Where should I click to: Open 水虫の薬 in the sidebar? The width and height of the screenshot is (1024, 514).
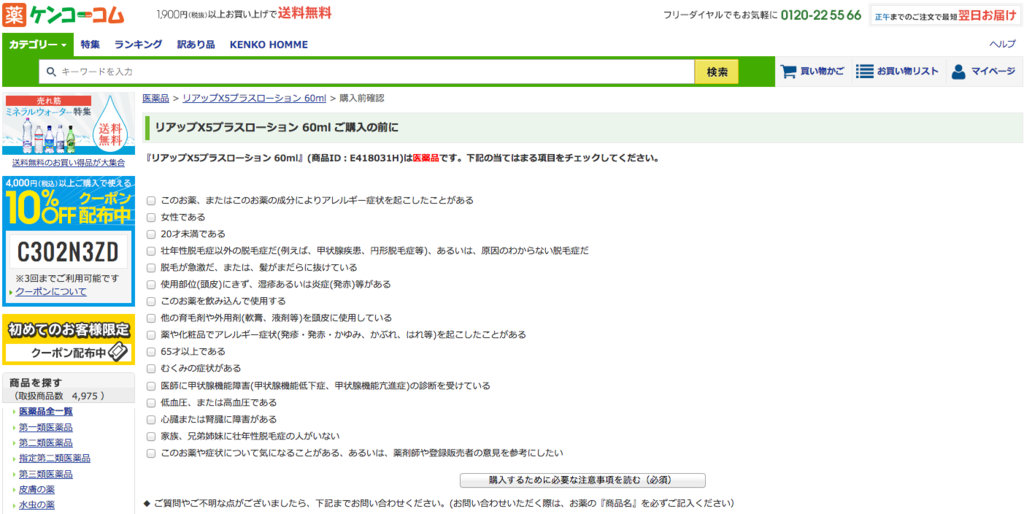point(37,506)
